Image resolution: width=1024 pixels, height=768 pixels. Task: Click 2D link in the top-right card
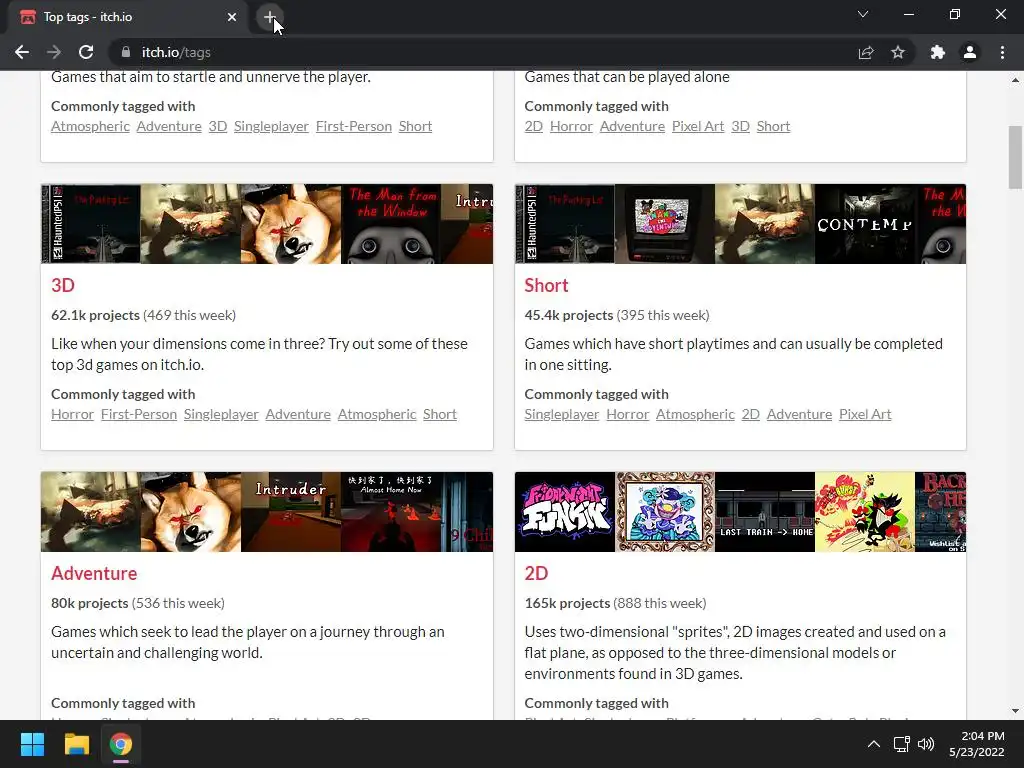click(534, 126)
